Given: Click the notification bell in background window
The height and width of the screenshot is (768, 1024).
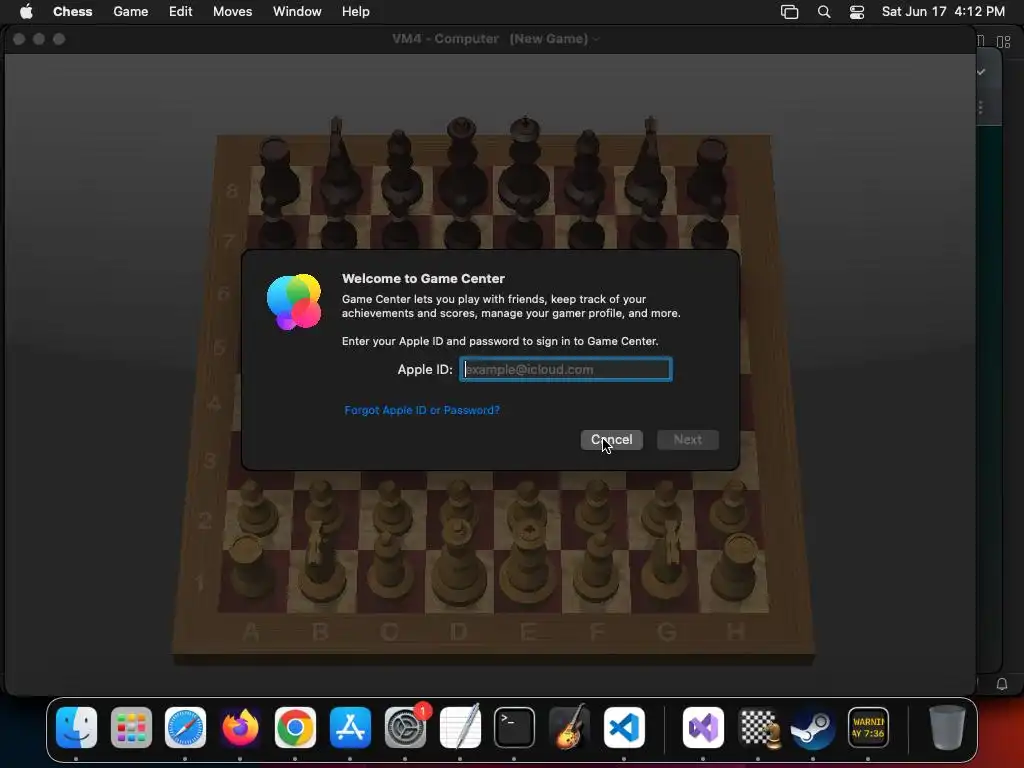Looking at the screenshot, I should pos(1002,684).
